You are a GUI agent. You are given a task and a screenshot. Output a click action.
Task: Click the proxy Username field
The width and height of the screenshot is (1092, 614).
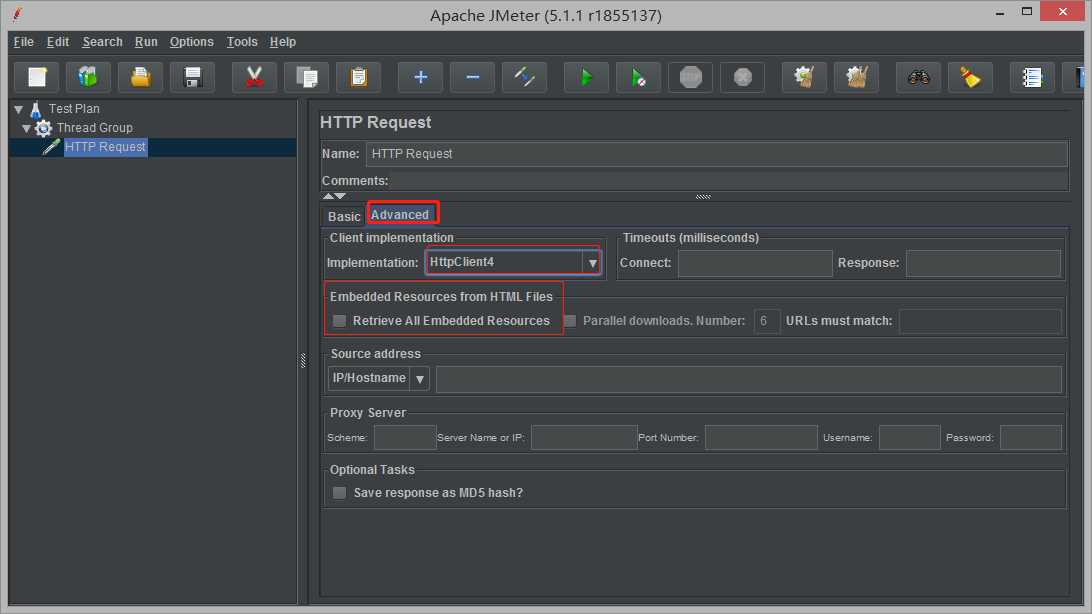coord(910,437)
